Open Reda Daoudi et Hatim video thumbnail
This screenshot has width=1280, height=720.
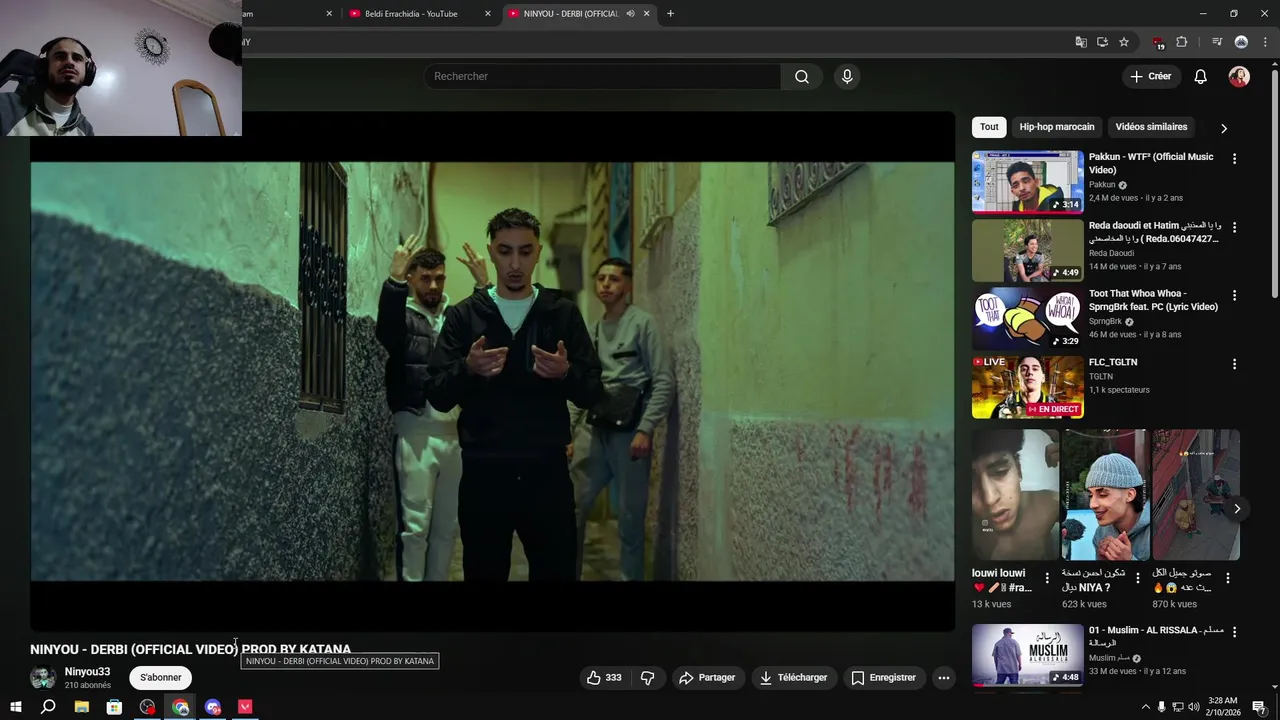1027,250
